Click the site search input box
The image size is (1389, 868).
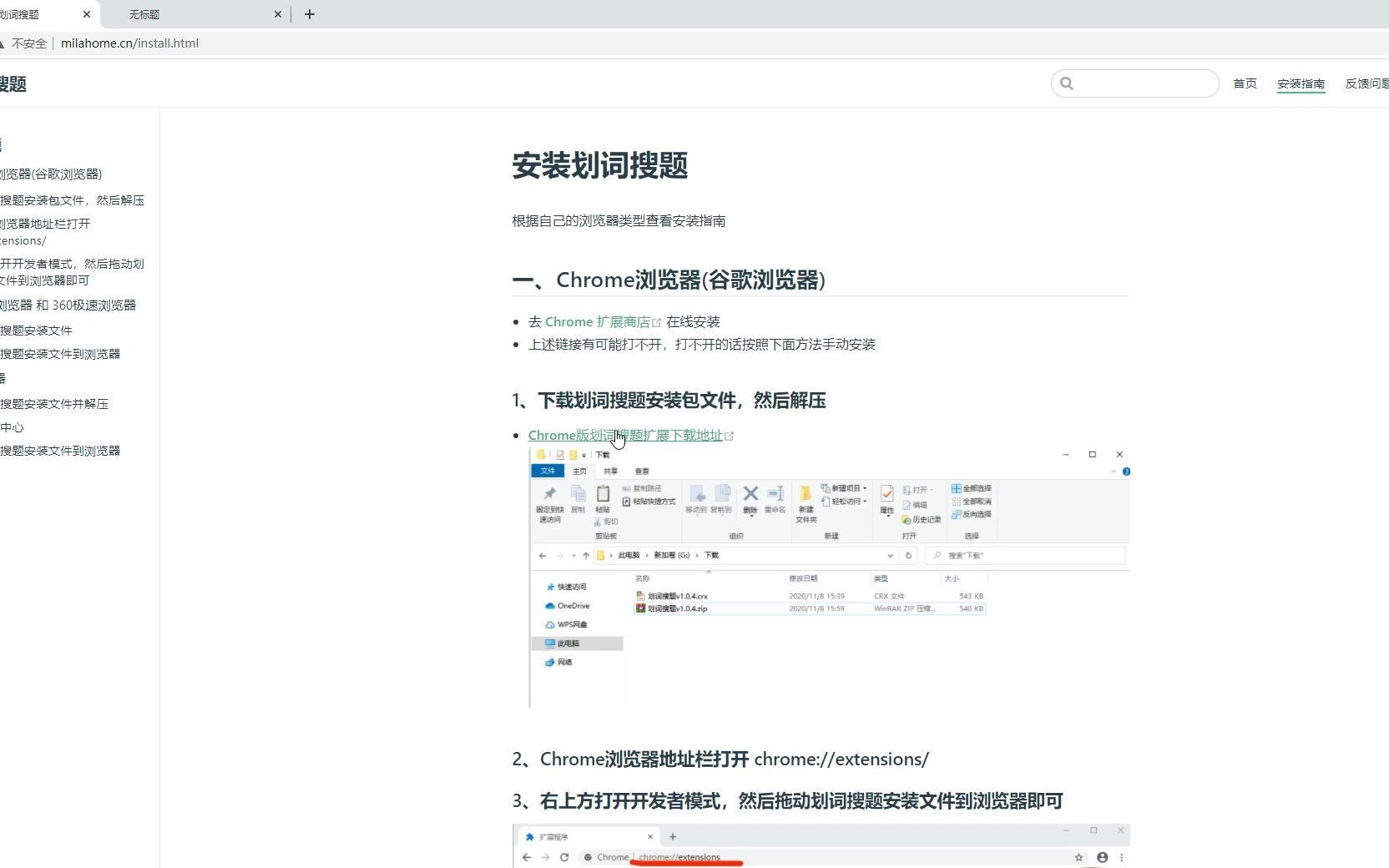point(1134,83)
